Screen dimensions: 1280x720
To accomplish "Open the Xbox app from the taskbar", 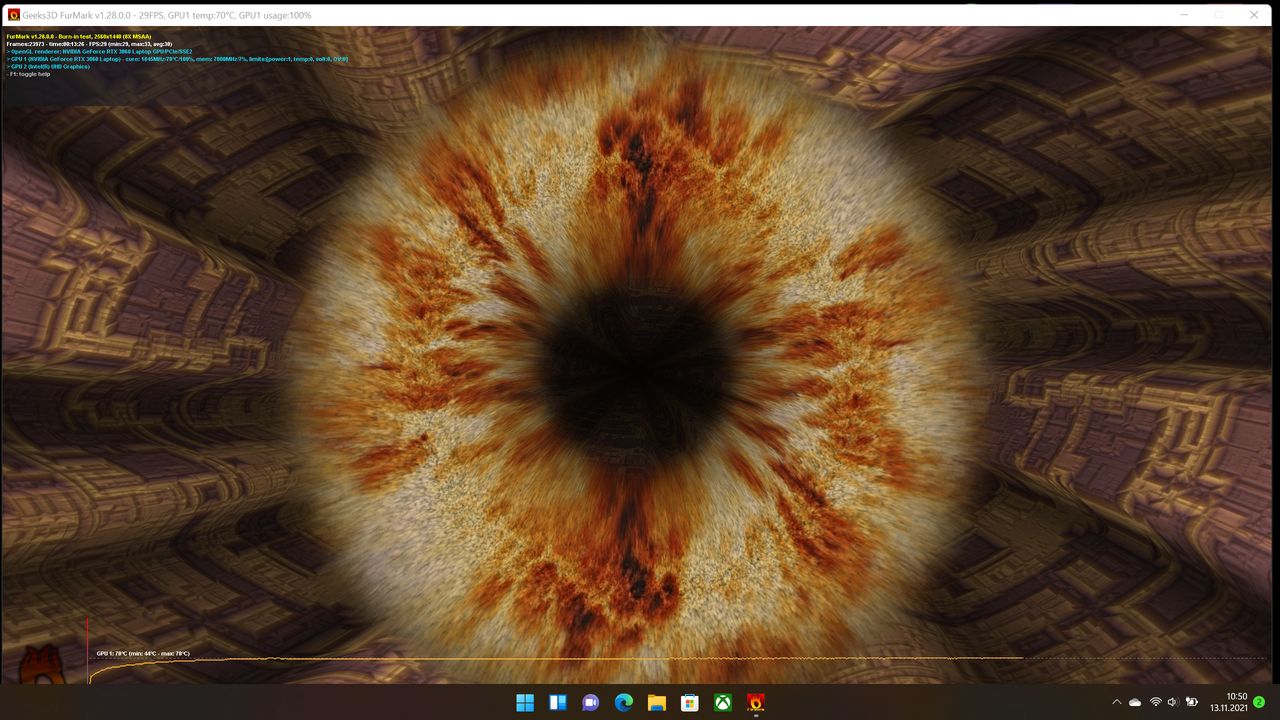I will pyautogui.click(x=723, y=702).
